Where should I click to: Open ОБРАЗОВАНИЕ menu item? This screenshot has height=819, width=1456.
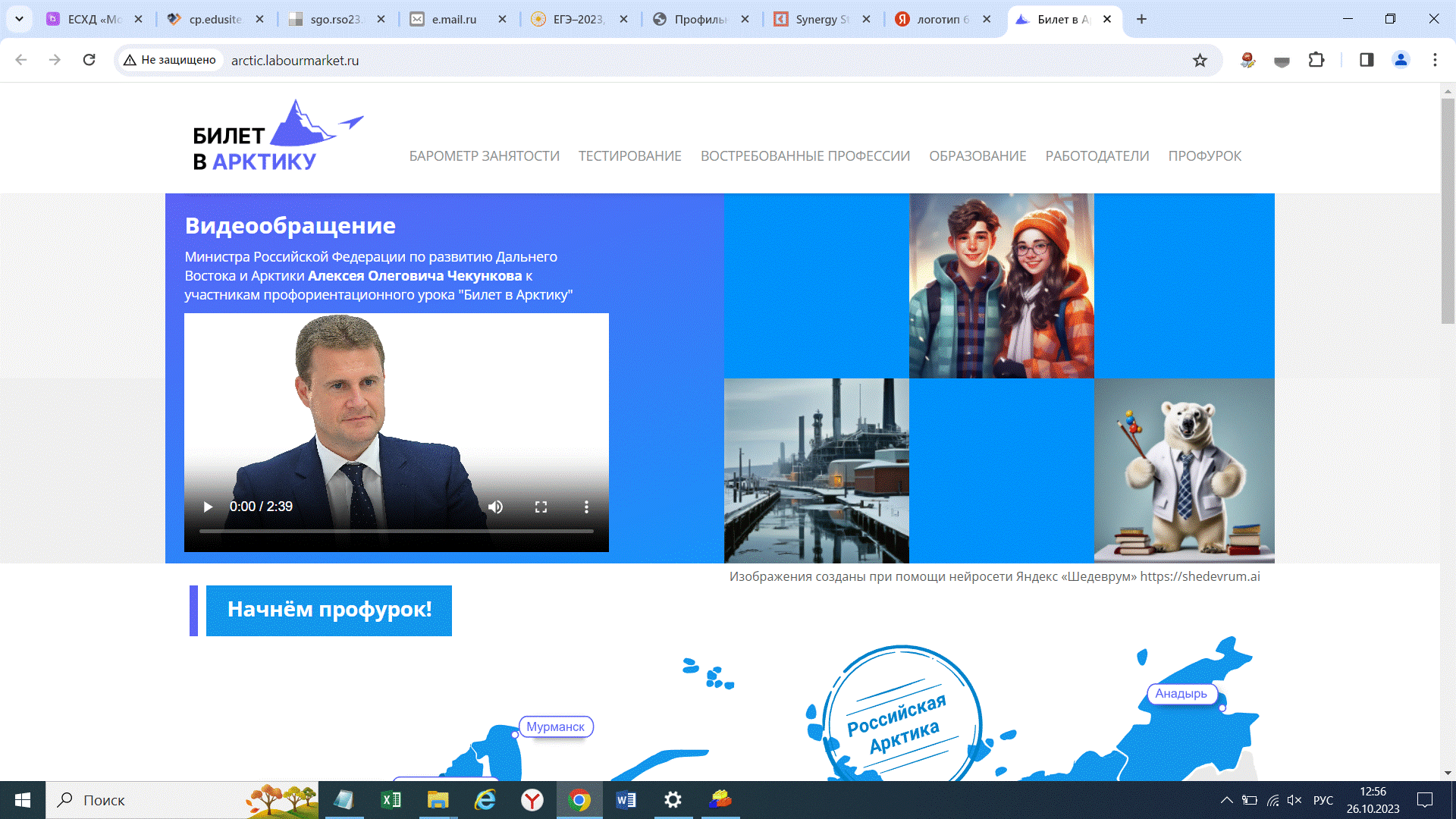[x=977, y=155]
